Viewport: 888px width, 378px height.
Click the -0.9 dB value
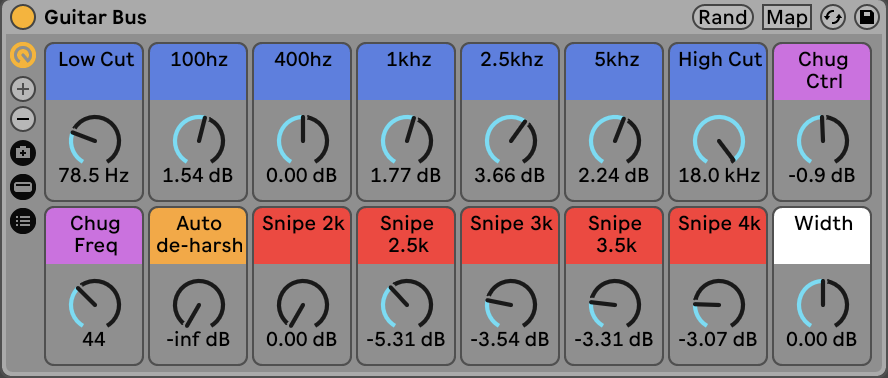pyautogui.click(x=822, y=176)
